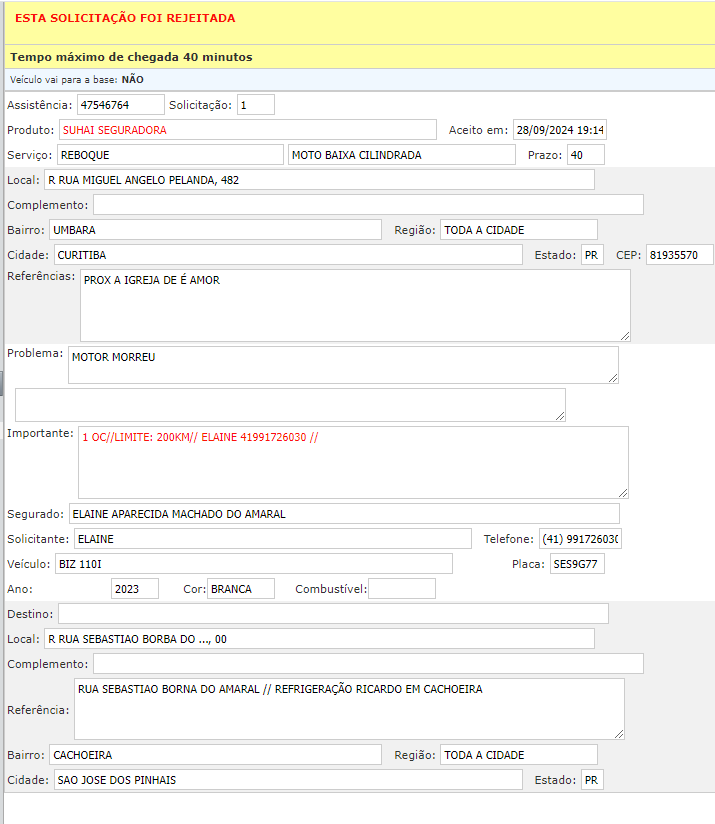715x824 pixels.
Task: Grab the resize handle of the Importante text area
Action: pyautogui.click(x=623, y=492)
